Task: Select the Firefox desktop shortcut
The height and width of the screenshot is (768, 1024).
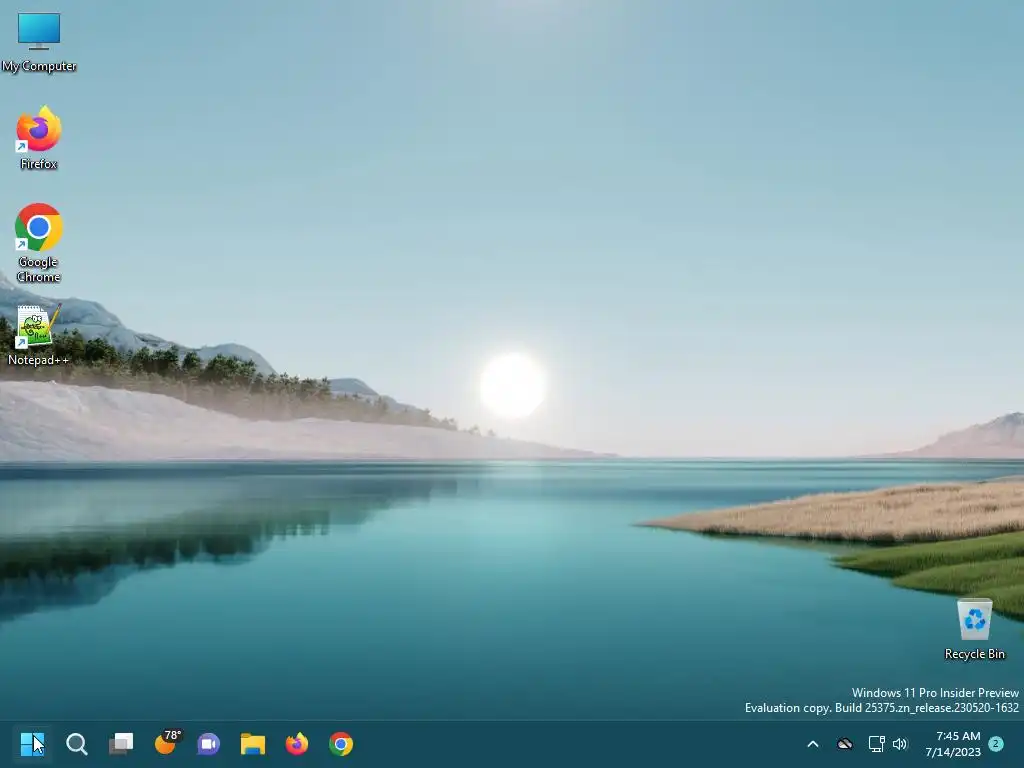Action: click(x=39, y=138)
